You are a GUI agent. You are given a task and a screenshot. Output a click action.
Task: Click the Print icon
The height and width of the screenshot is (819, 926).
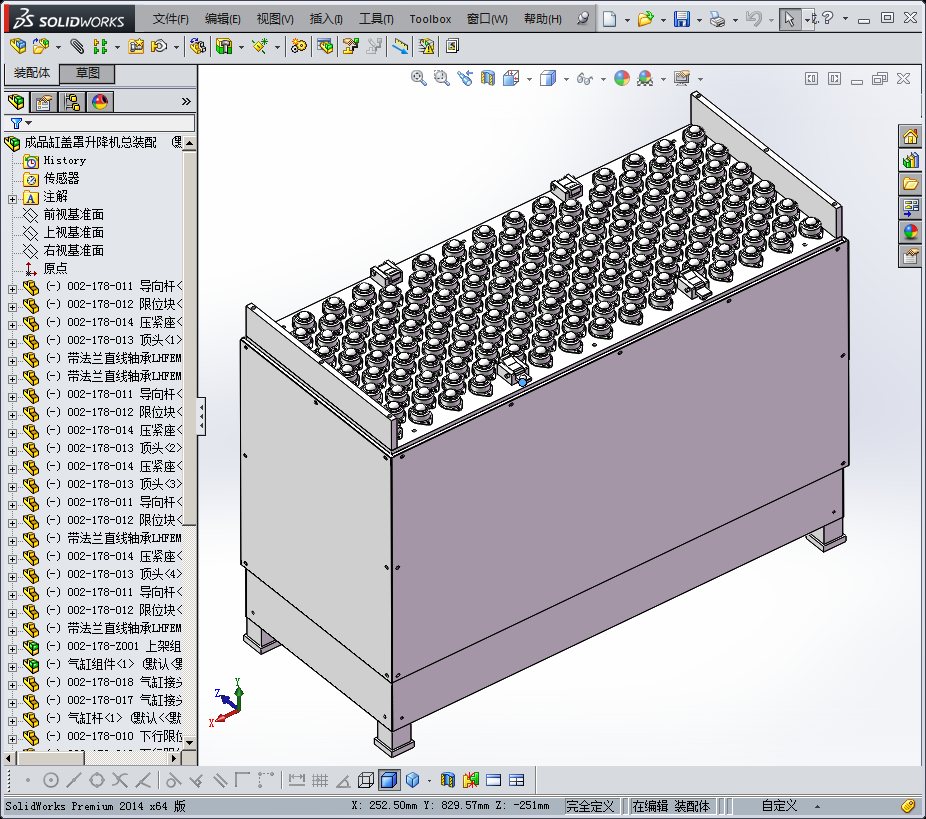click(718, 19)
